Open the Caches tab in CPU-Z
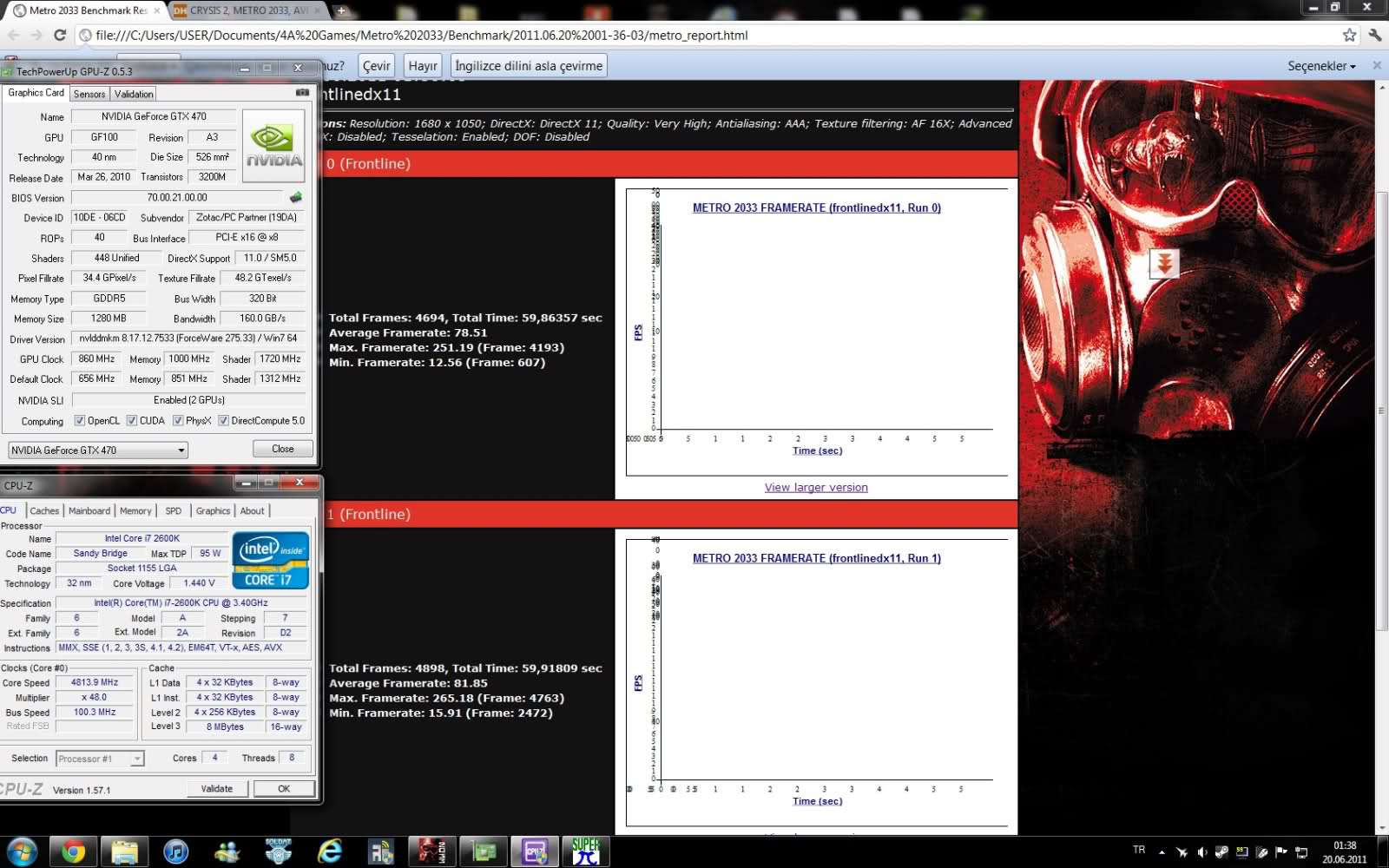 [x=44, y=511]
